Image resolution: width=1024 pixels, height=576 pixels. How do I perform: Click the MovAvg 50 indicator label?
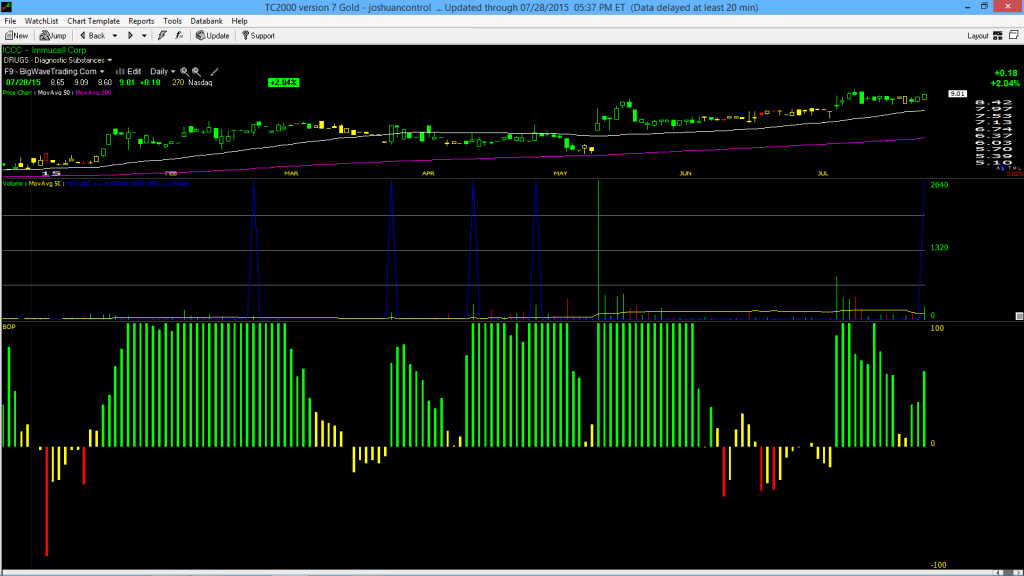[x=54, y=93]
